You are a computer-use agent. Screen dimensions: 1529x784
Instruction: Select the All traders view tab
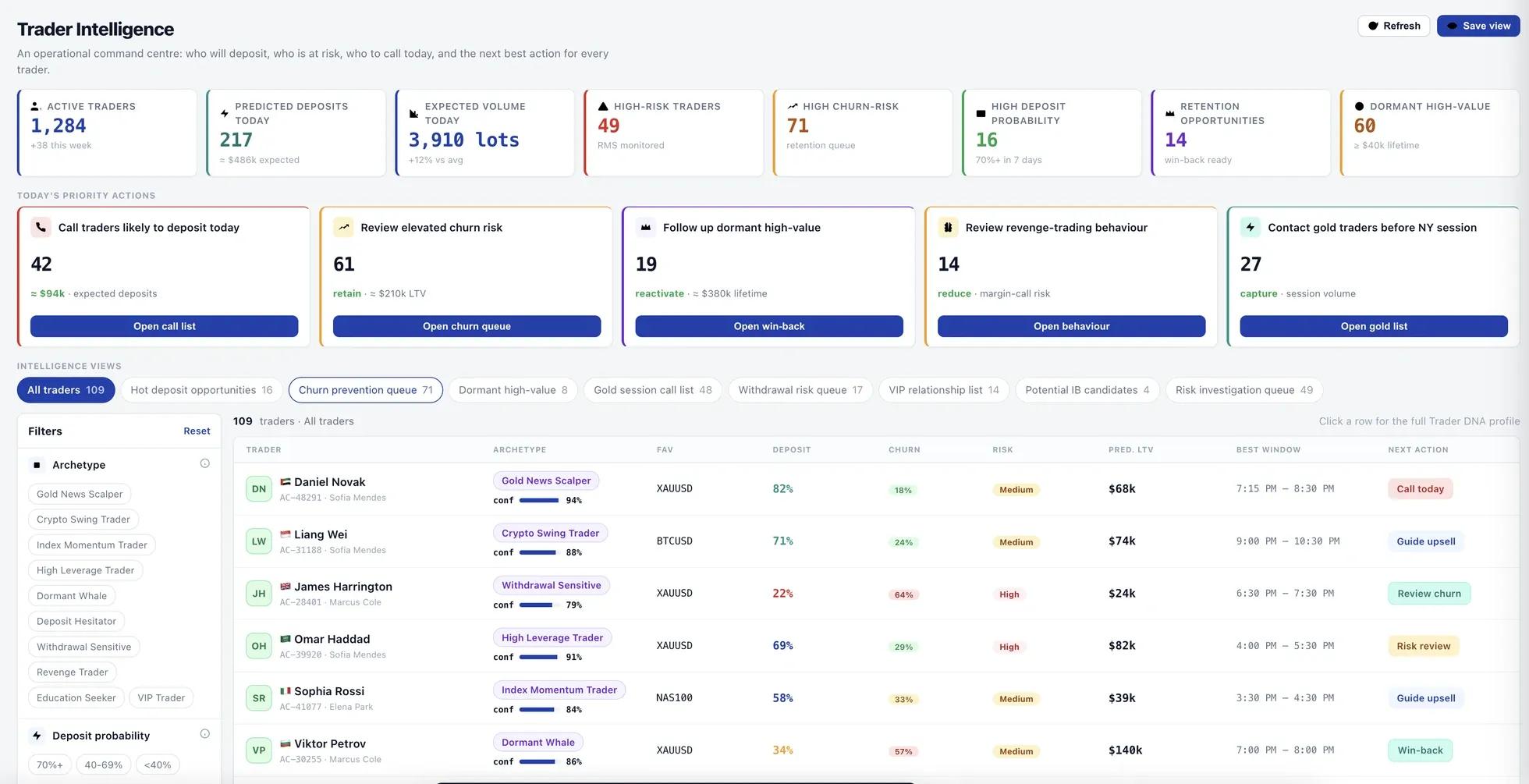point(66,390)
